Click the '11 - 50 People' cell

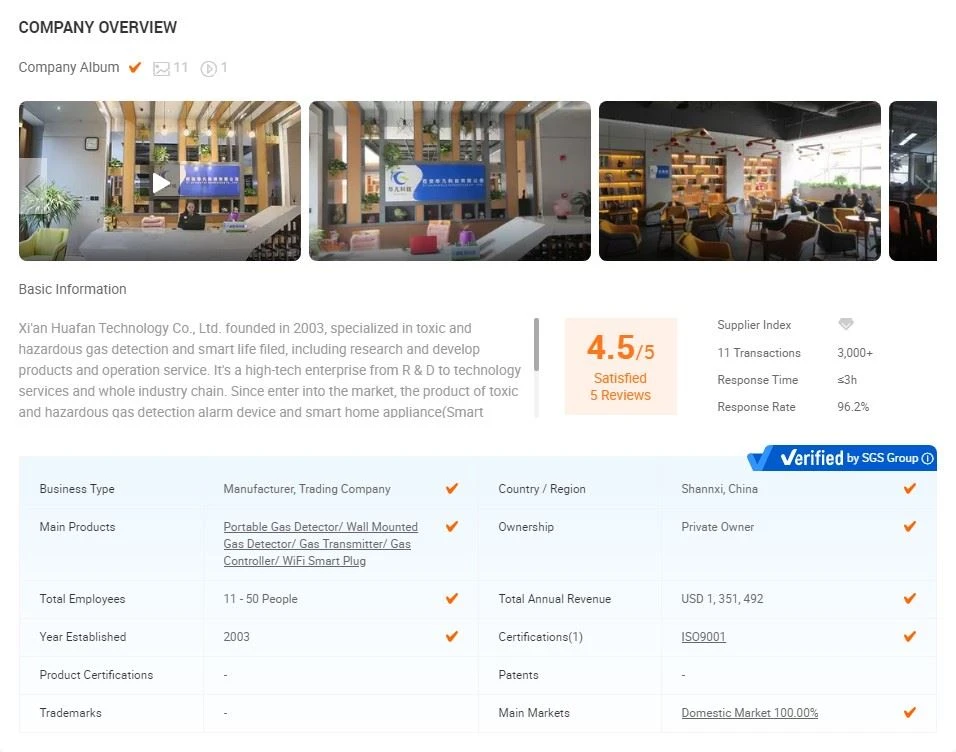click(260, 598)
